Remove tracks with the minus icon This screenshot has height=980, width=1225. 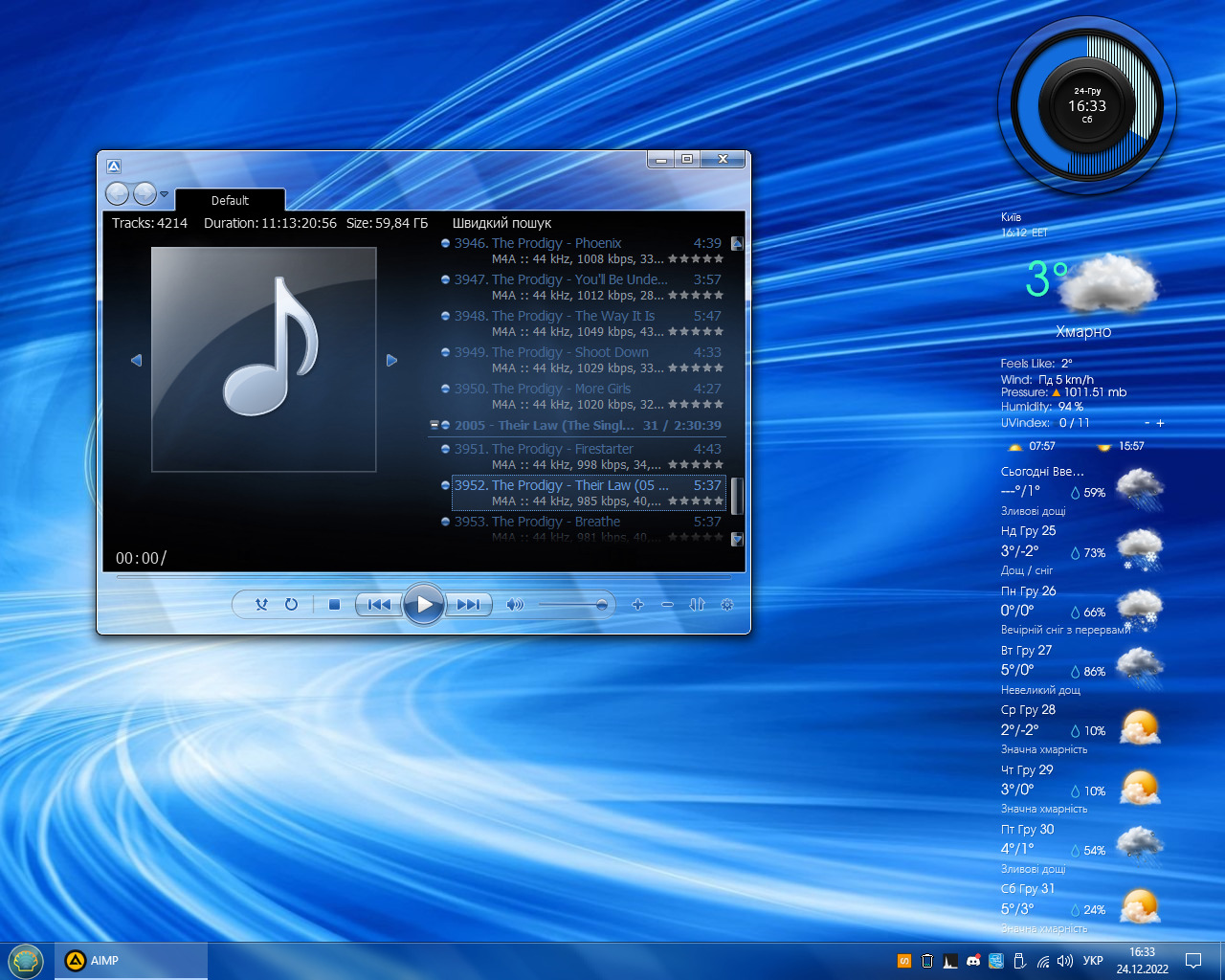point(667,604)
